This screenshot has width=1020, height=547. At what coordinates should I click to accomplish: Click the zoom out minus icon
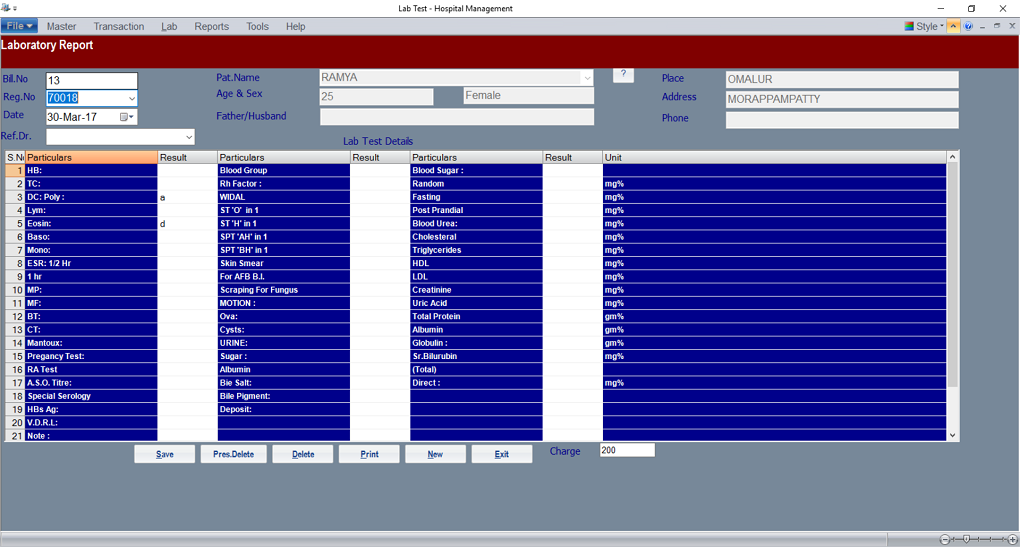(x=945, y=540)
